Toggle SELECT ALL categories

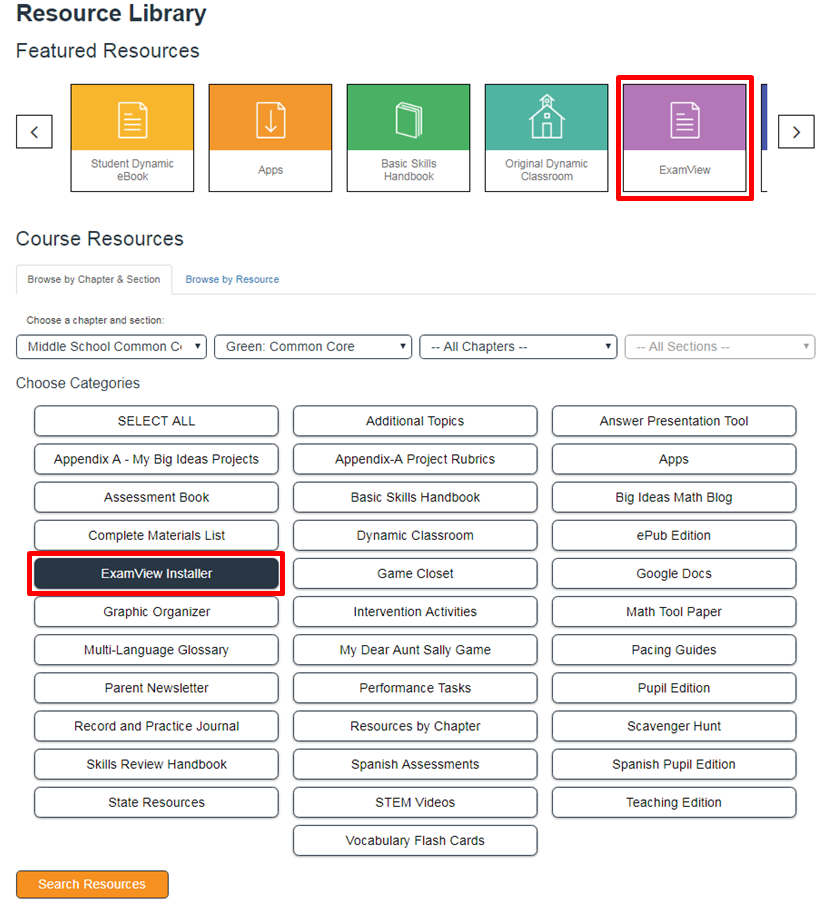tap(156, 421)
